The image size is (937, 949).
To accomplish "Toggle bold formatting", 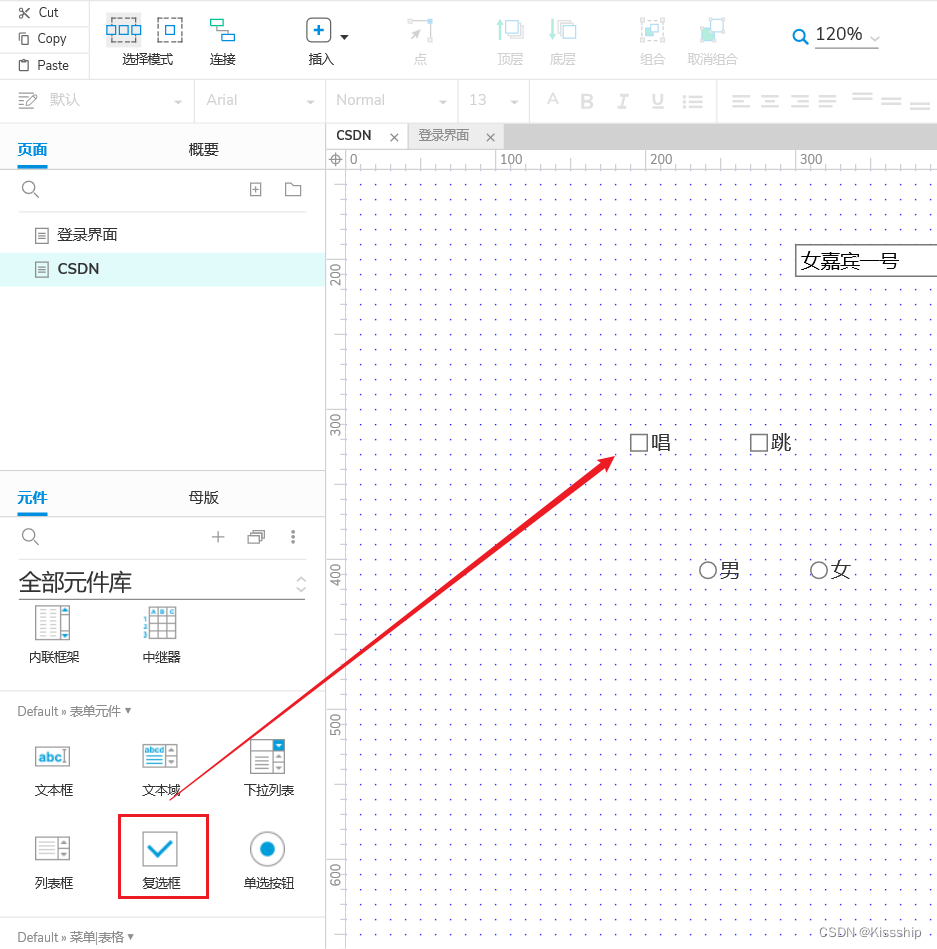I will point(587,101).
